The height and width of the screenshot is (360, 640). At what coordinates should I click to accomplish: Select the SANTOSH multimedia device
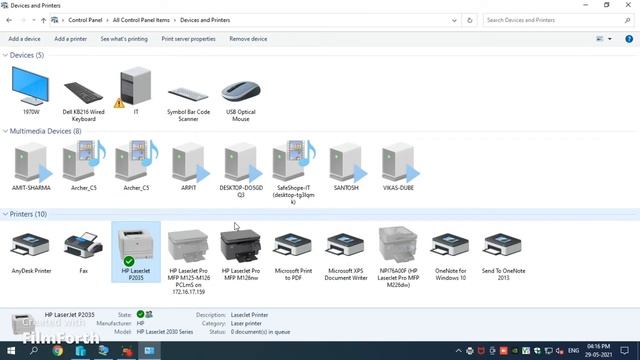point(346,167)
